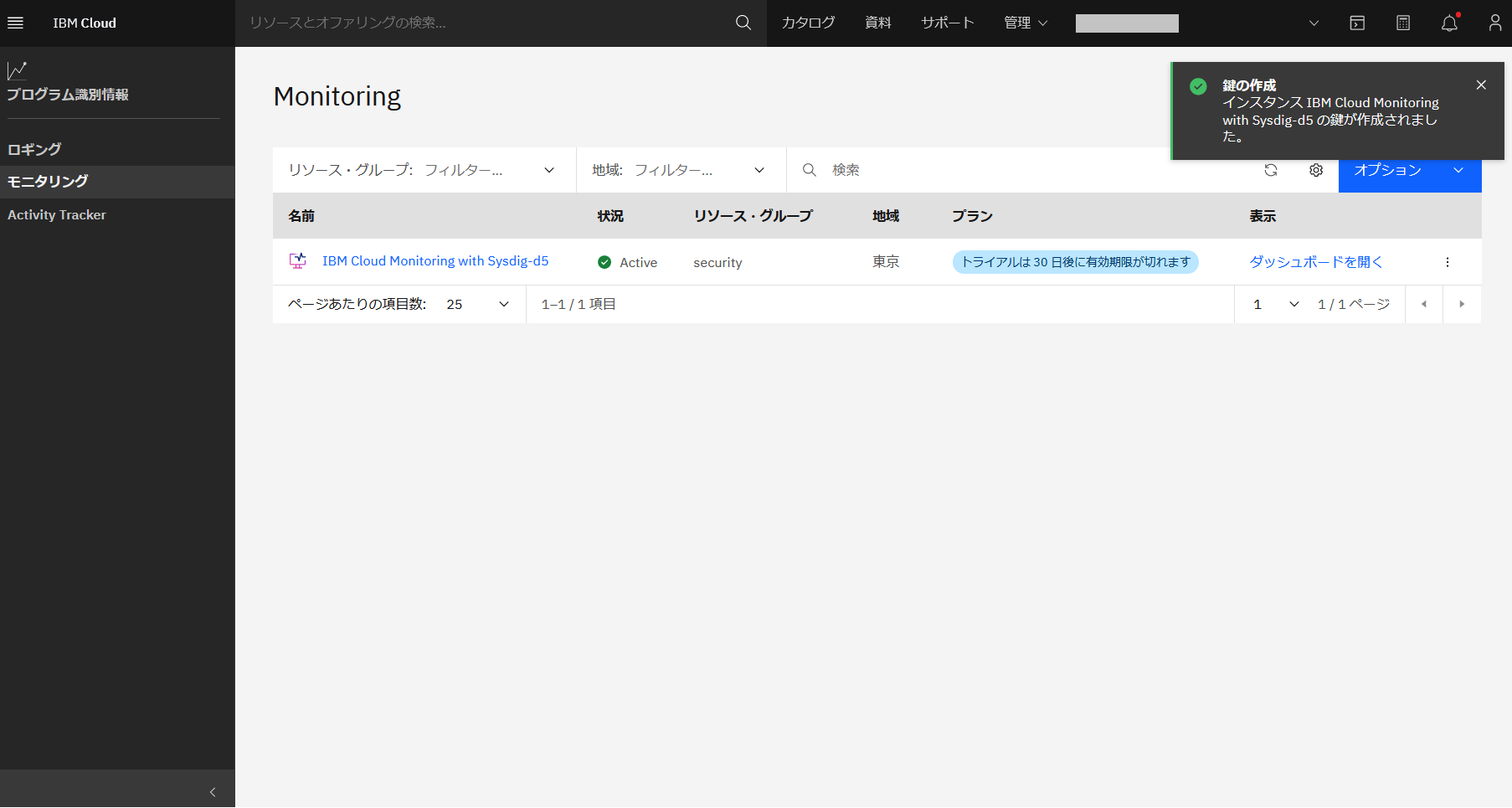Click the Open dashboard link
Image resolution: width=1512 pixels, height=808 pixels.
[1316, 262]
